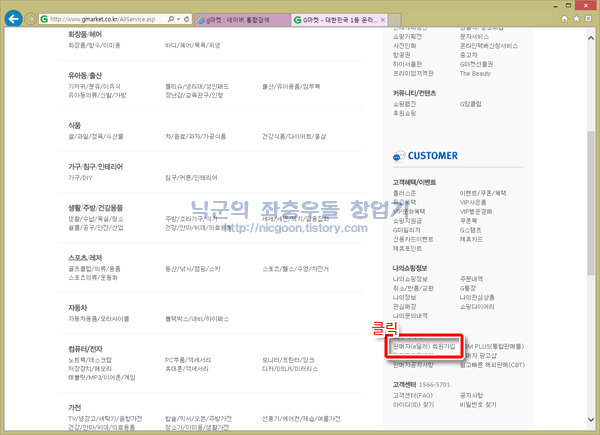Open browser tools gear icon
Screen dimensions: 600x435
(588, 19)
